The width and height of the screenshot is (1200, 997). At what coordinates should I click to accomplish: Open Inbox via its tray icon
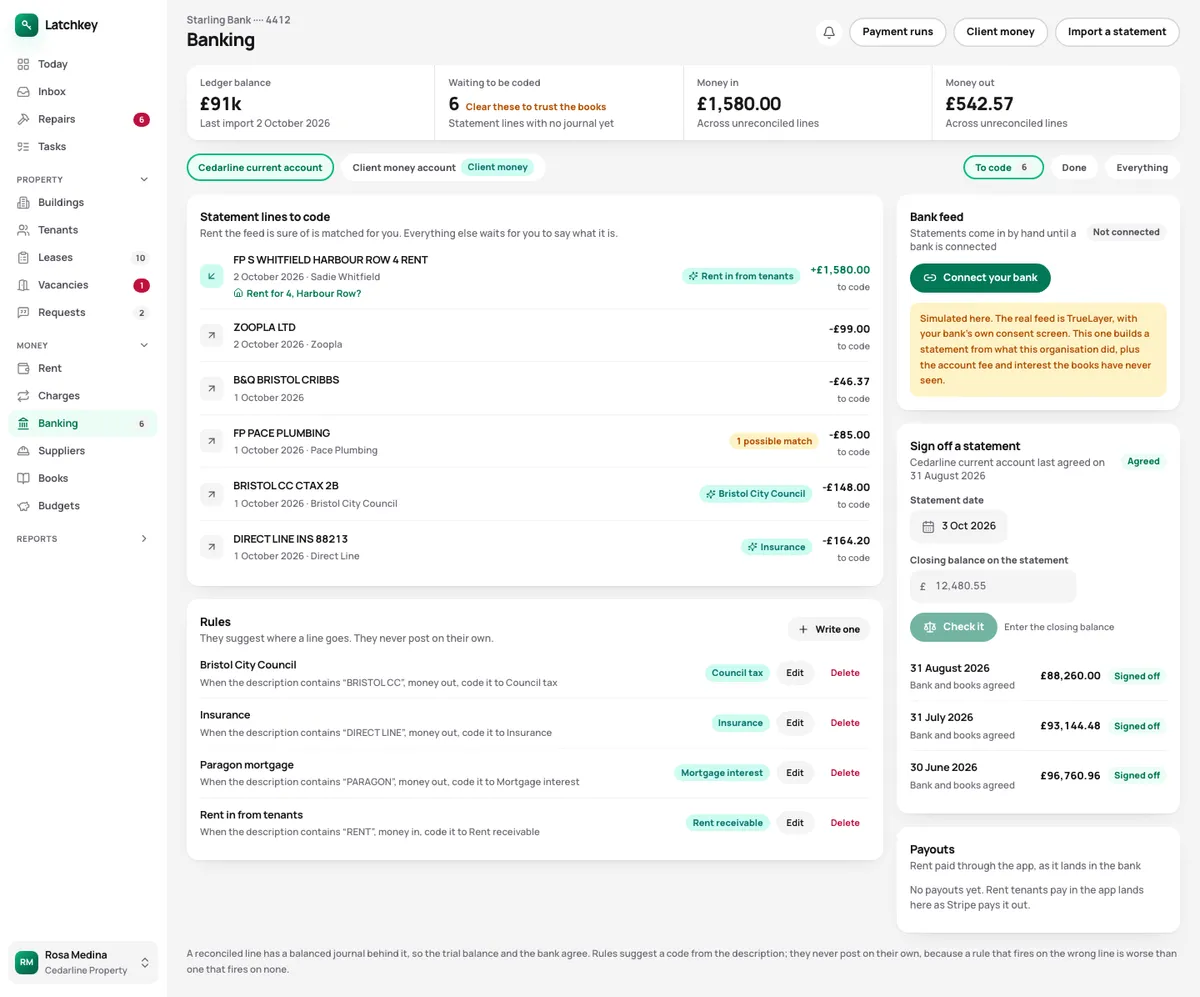(23, 92)
